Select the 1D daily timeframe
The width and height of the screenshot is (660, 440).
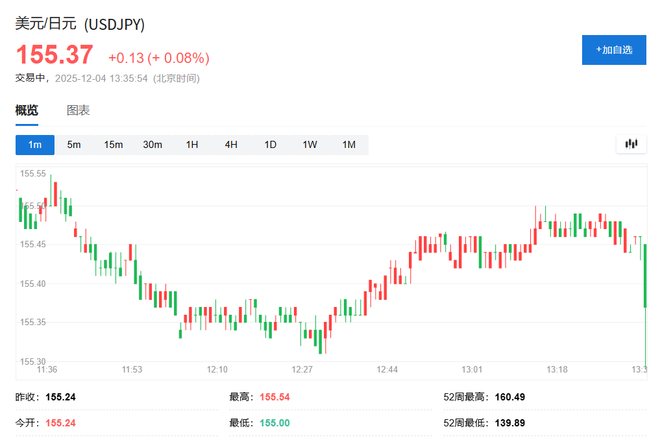(270, 145)
